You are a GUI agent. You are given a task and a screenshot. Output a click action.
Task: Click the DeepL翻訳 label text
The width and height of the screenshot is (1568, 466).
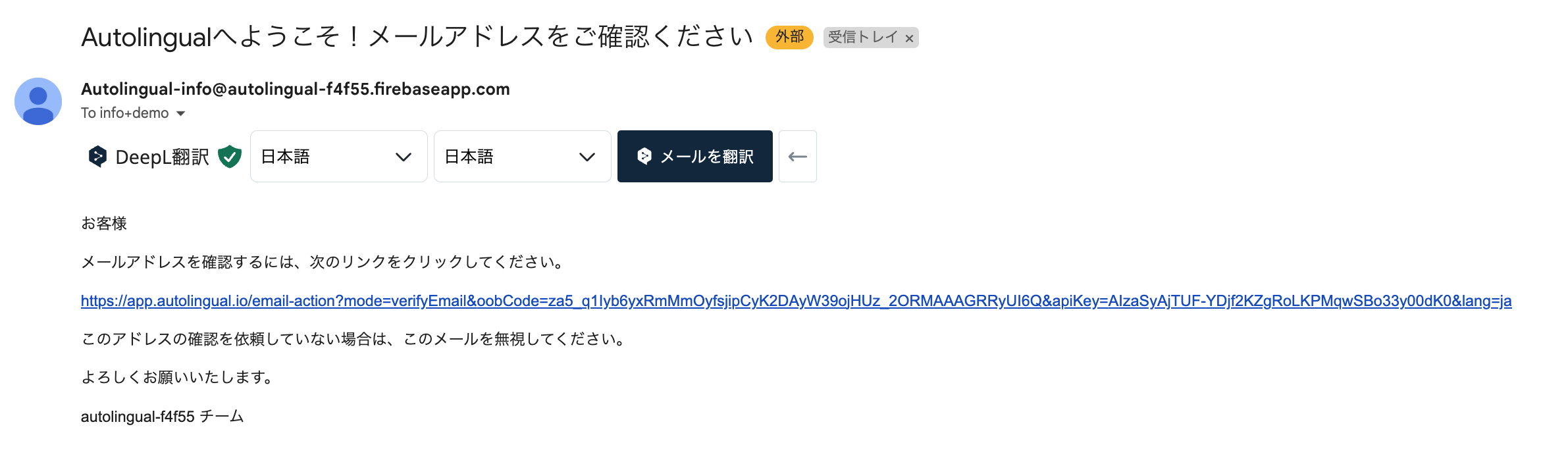click(x=162, y=157)
